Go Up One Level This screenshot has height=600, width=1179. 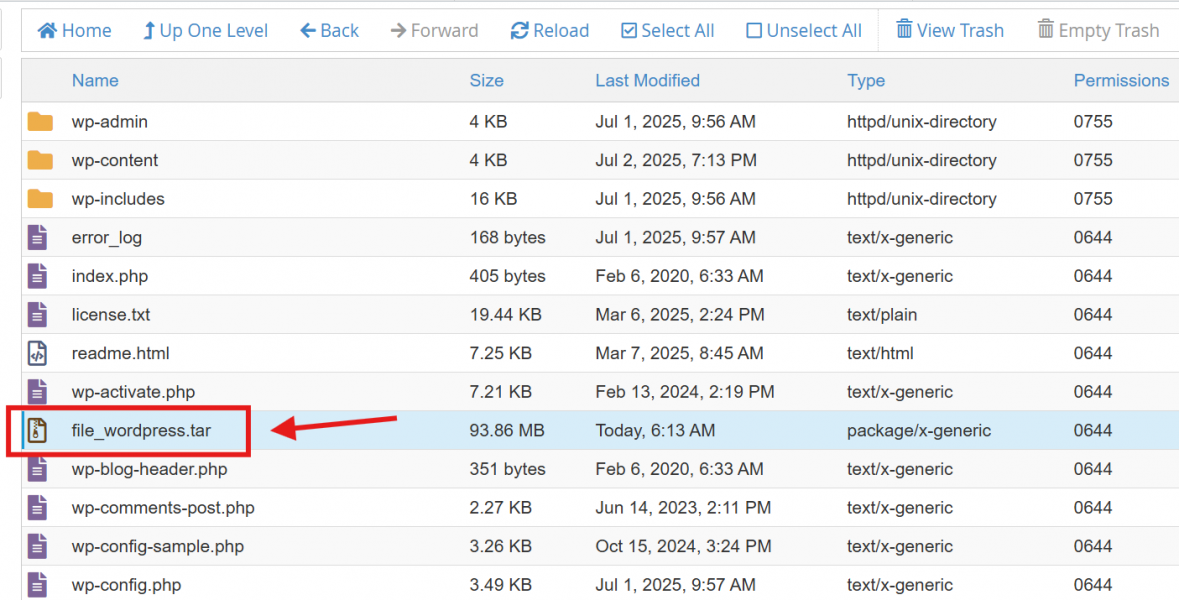pos(205,31)
